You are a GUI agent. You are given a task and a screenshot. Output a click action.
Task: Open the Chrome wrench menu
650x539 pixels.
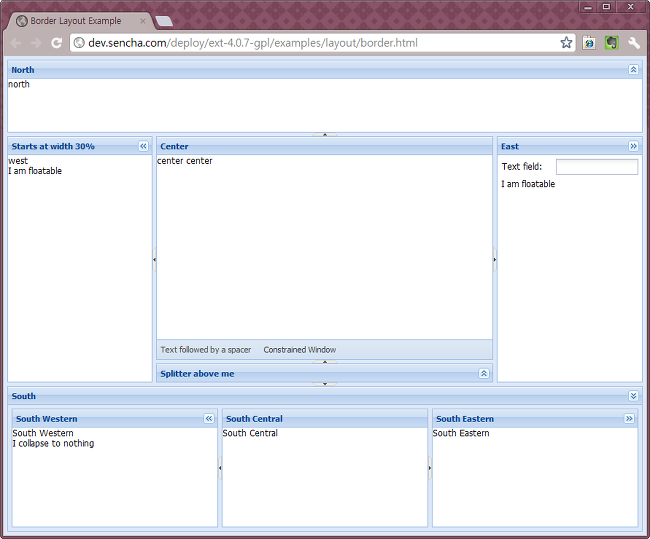tap(634, 43)
